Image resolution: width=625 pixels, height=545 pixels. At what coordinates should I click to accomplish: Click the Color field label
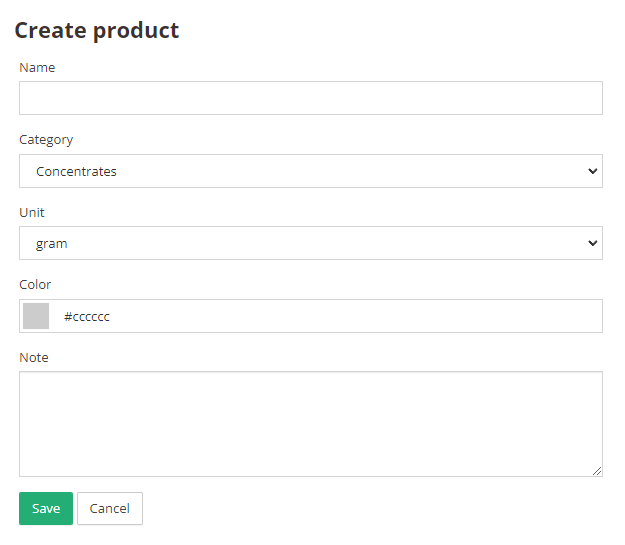click(x=35, y=285)
